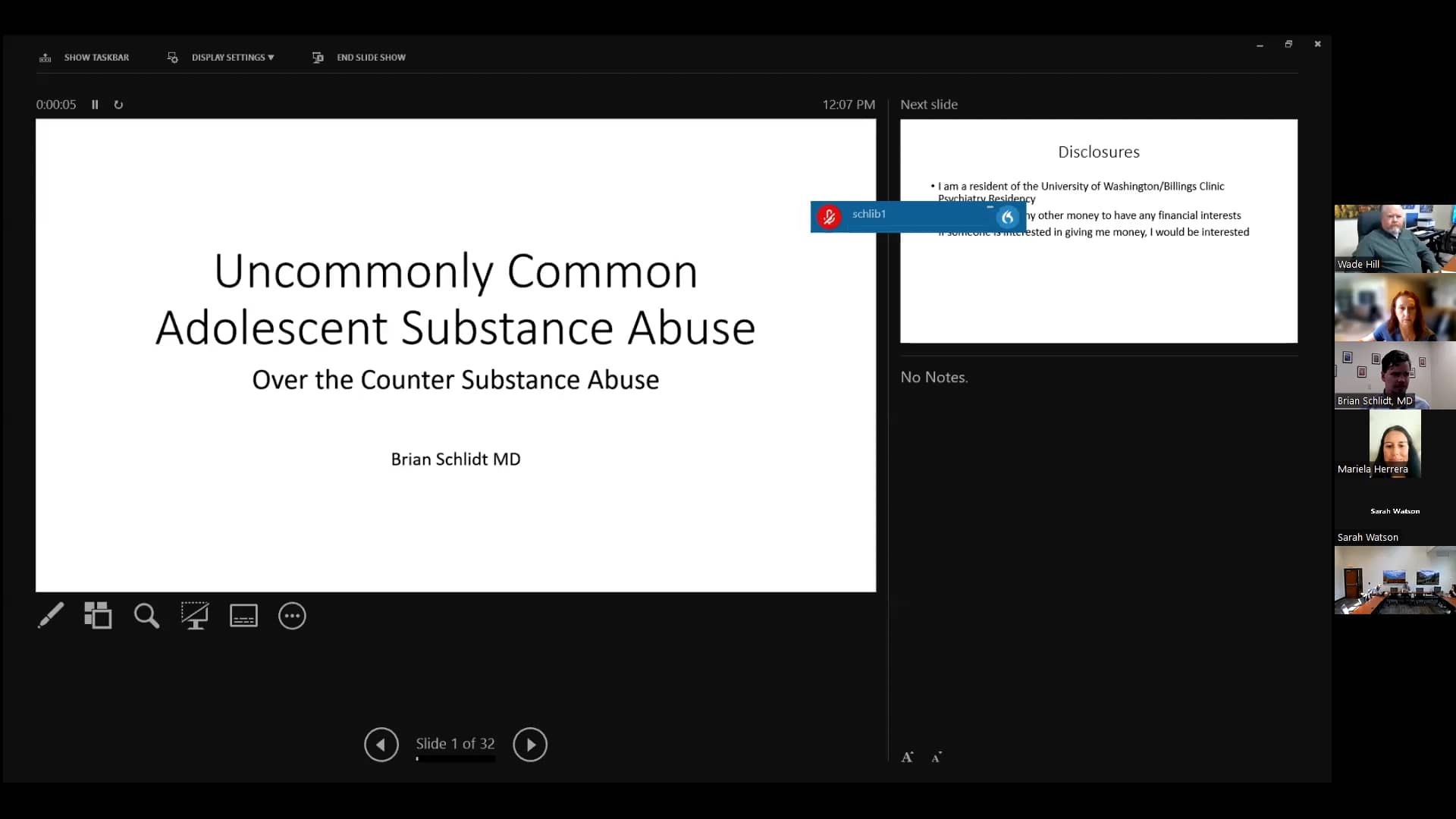Pause the presentation timer
Image resolution: width=1456 pixels, height=819 pixels.
(x=95, y=105)
